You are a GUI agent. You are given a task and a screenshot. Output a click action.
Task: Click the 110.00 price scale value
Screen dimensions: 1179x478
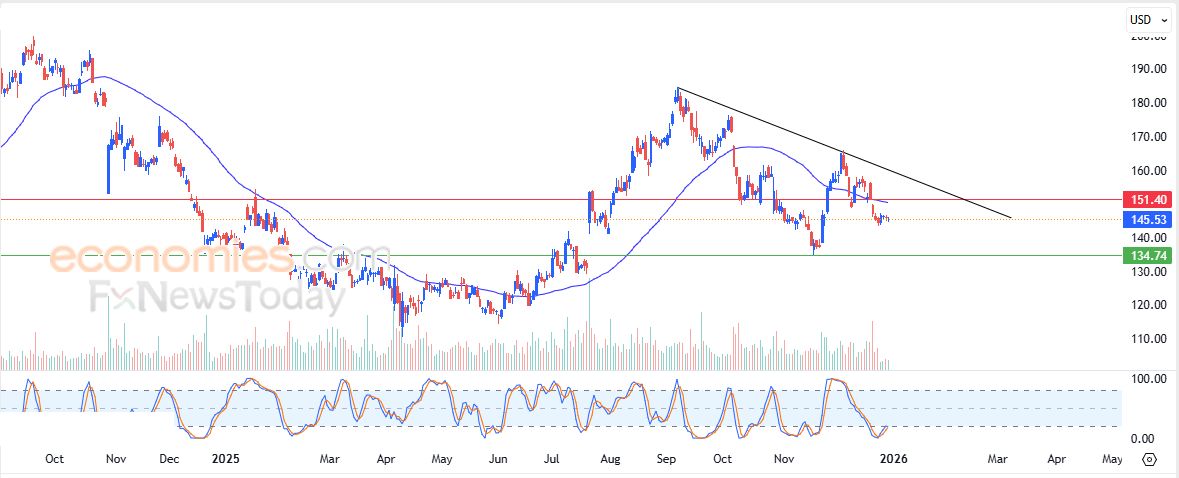(1148, 339)
